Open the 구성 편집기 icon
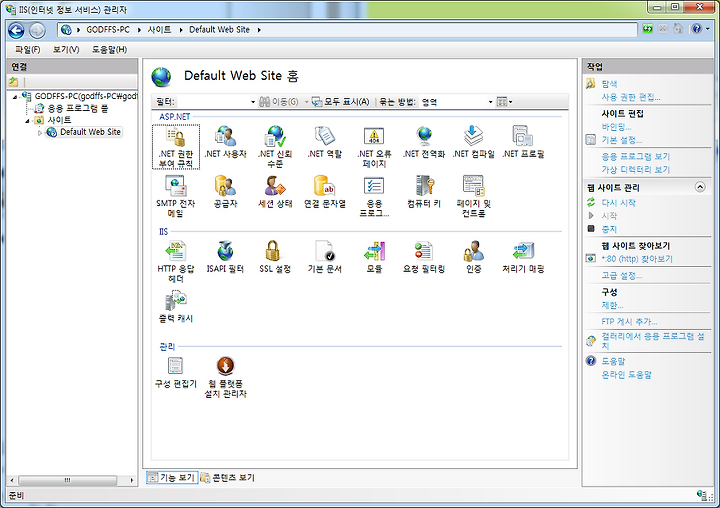 pyautogui.click(x=176, y=372)
